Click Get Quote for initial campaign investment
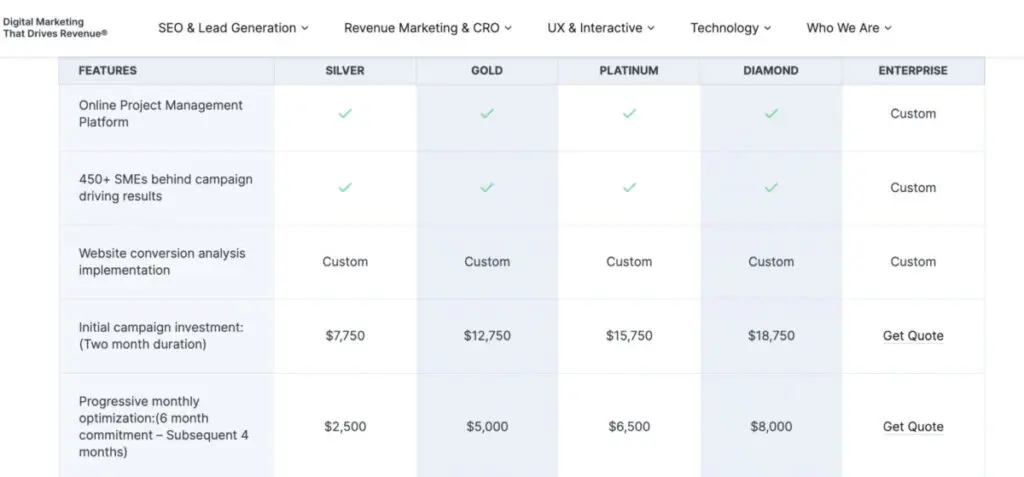This screenshot has height=477, width=1024. (913, 336)
